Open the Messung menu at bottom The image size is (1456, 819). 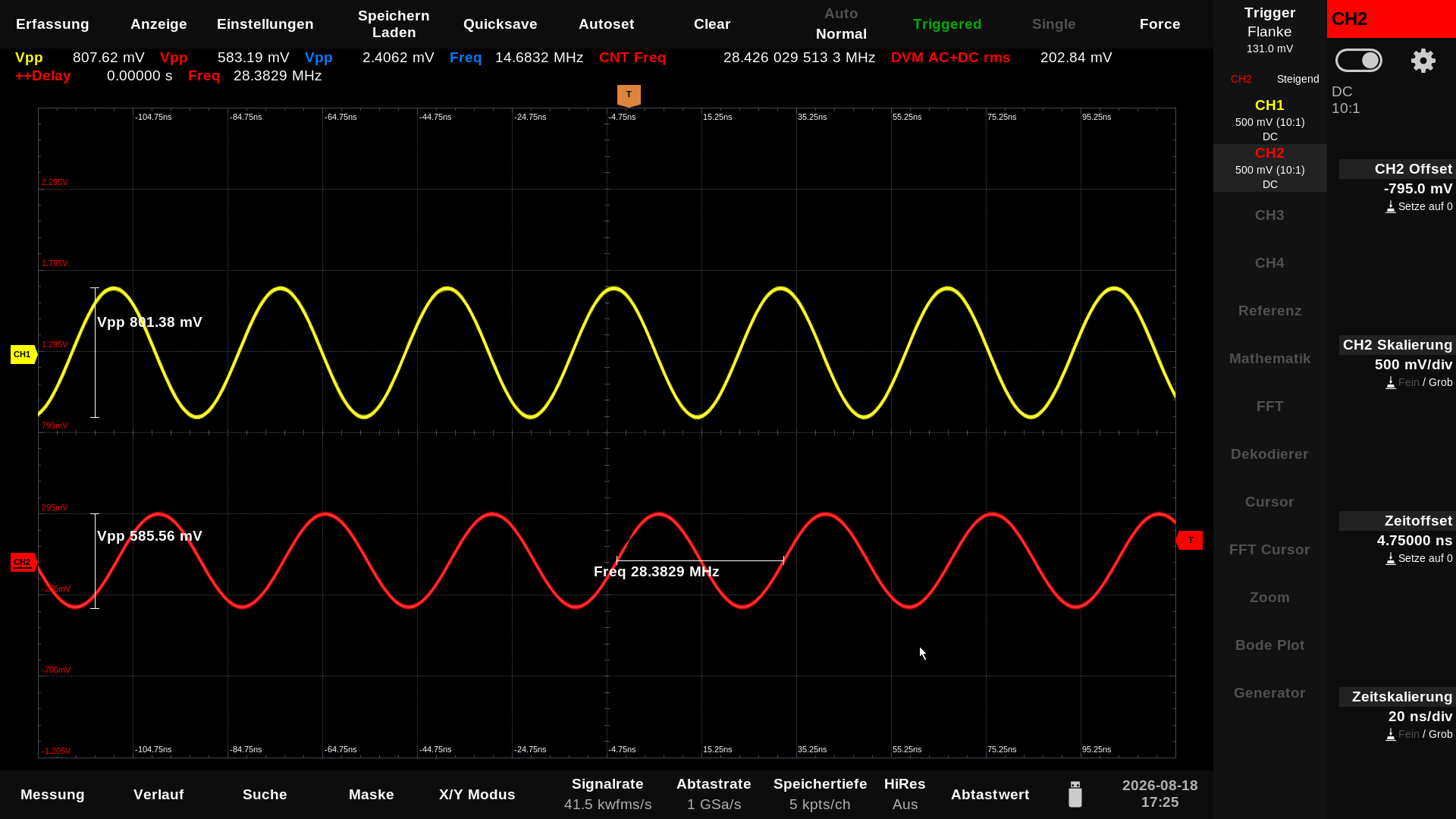coord(52,795)
